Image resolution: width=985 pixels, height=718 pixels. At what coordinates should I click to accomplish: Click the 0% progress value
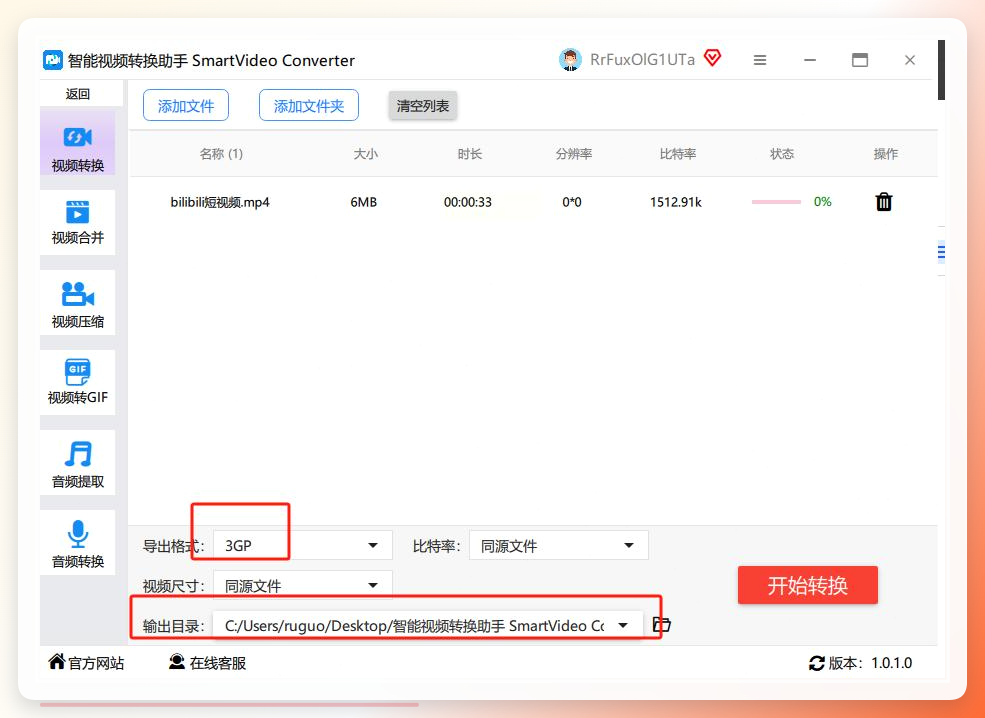click(822, 202)
